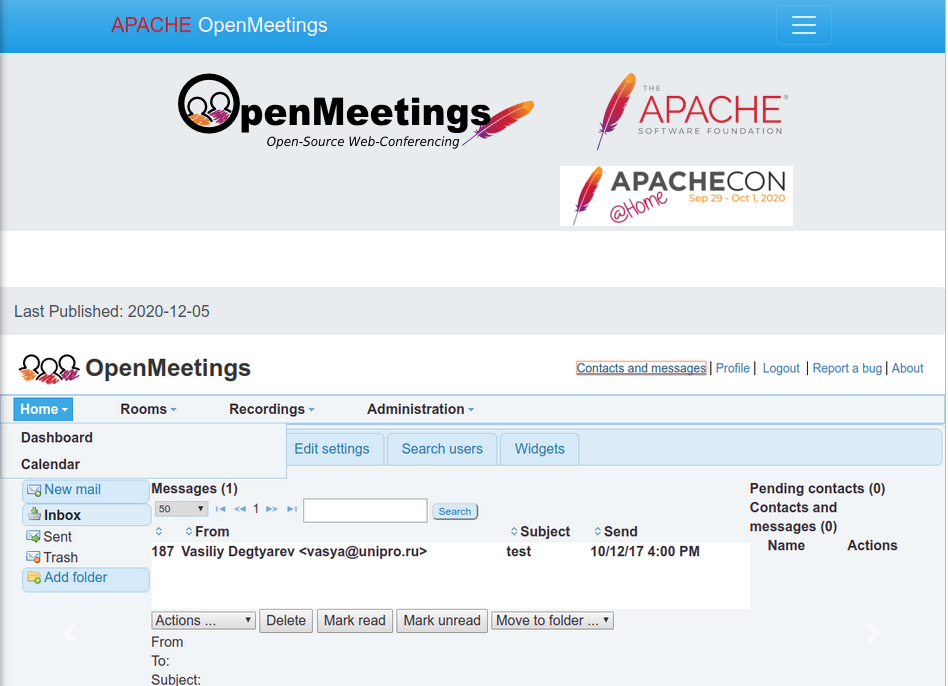The image size is (948, 686).
Task: Select Calendar from Home menu
Action: coord(50,464)
